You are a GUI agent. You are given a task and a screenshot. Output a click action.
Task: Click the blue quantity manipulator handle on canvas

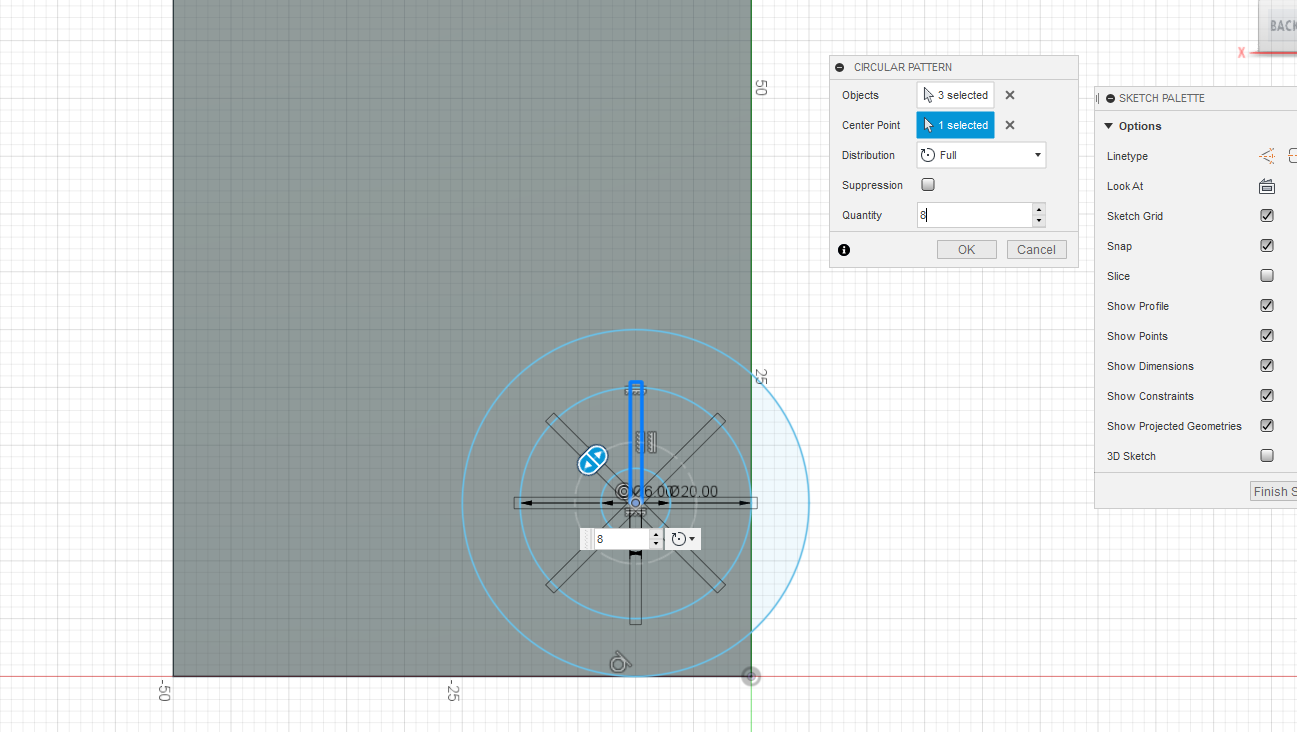(x=593, y=460)
